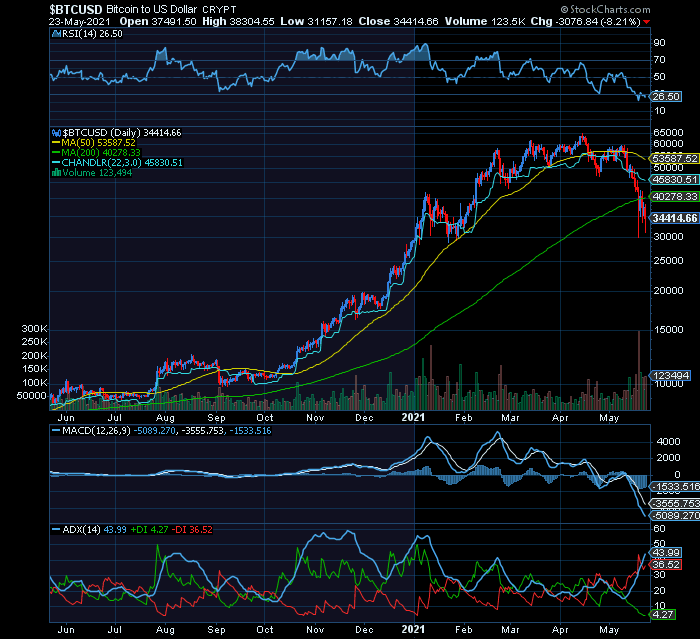Click the -5089.270 value in the MACD legend

[155, 431]
